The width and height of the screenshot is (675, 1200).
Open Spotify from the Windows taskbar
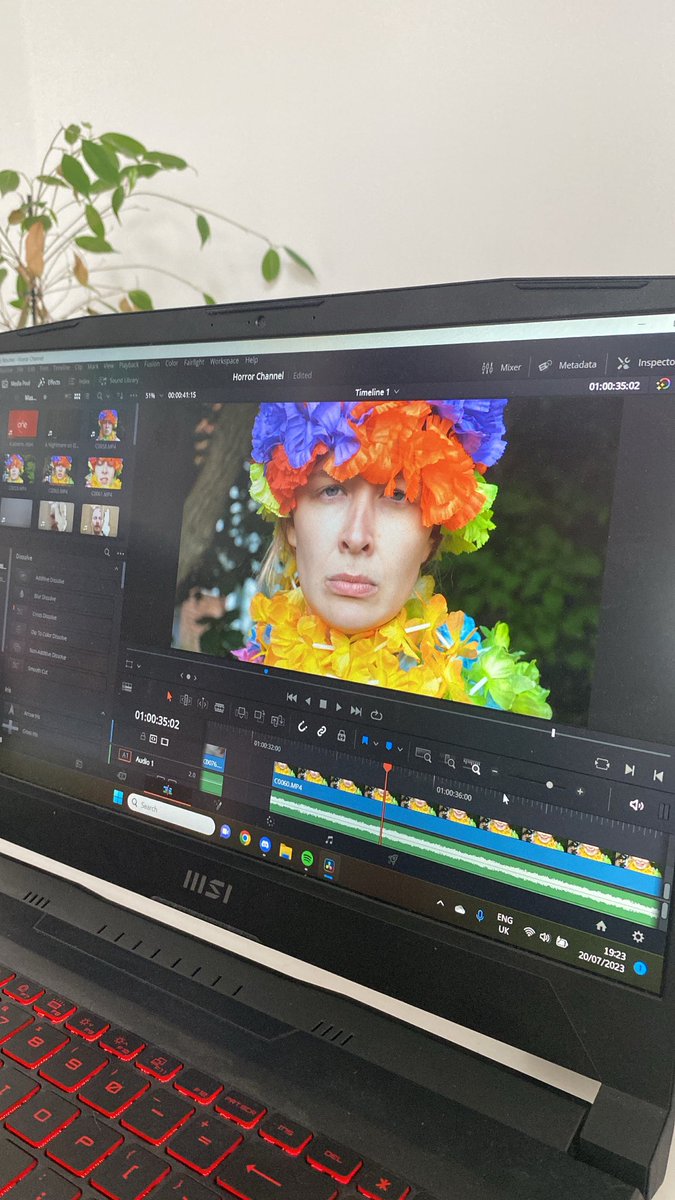click(306, 858)
